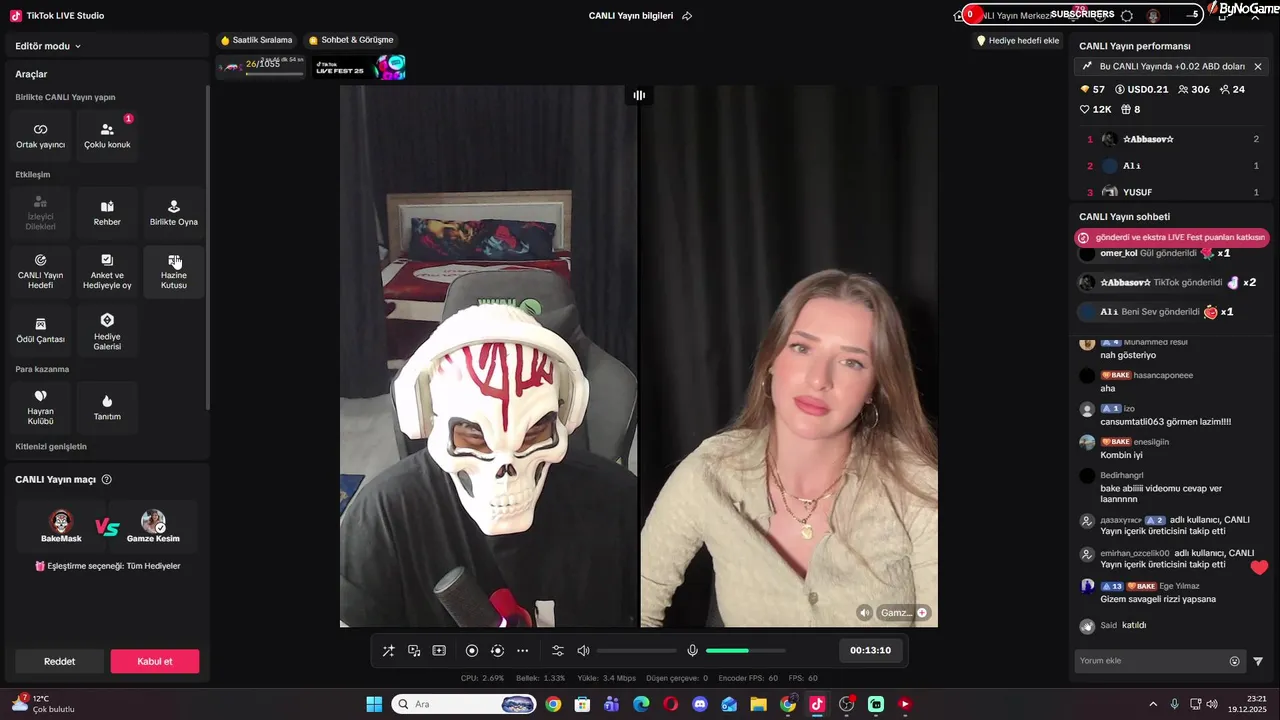Click the help icon beside CANLI Yayın maçı
Image resolution: width=1280 pixels, height=720 pixels.
click(107, 480)
